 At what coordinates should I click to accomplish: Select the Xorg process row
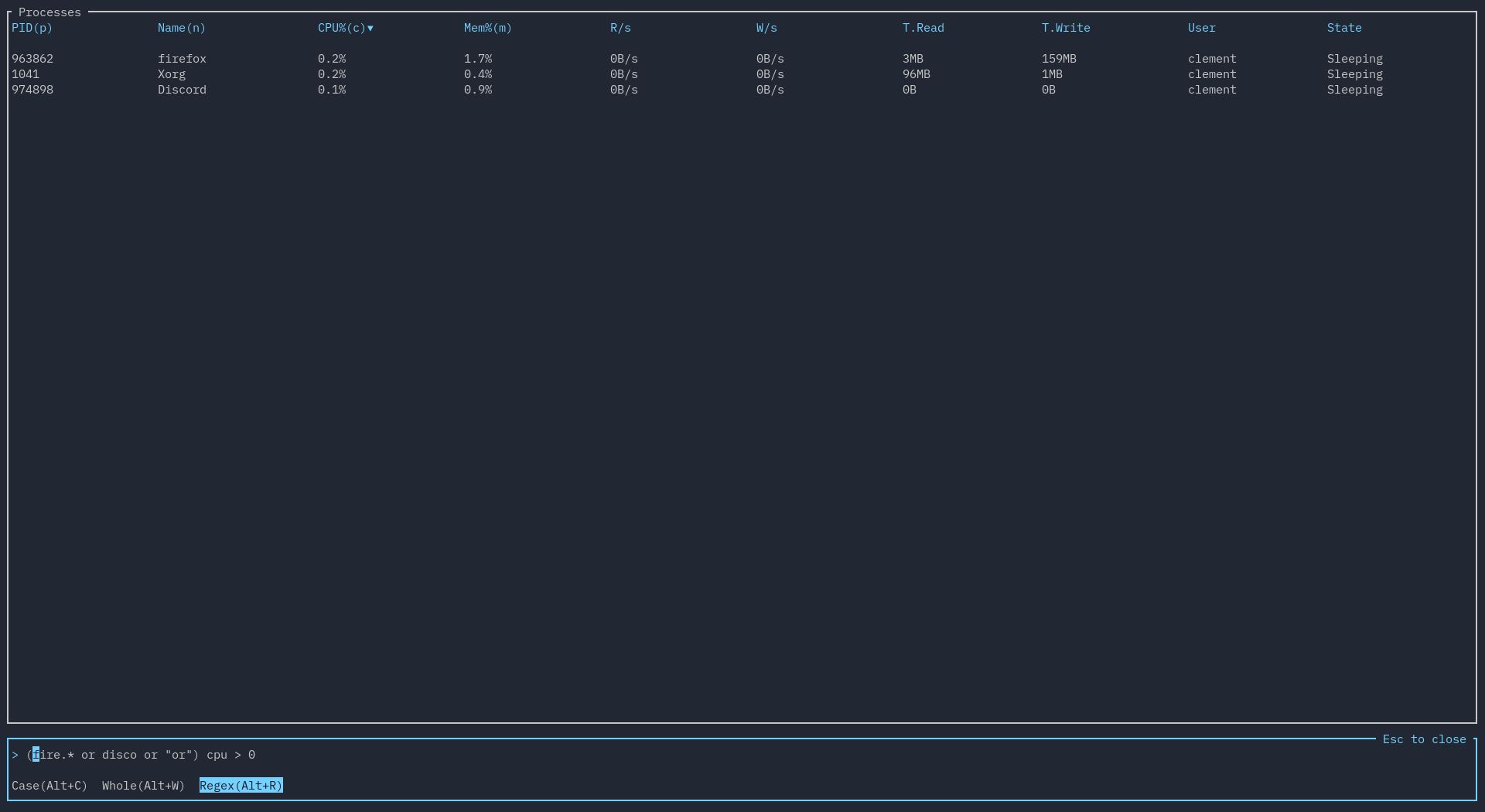point(171,74)
